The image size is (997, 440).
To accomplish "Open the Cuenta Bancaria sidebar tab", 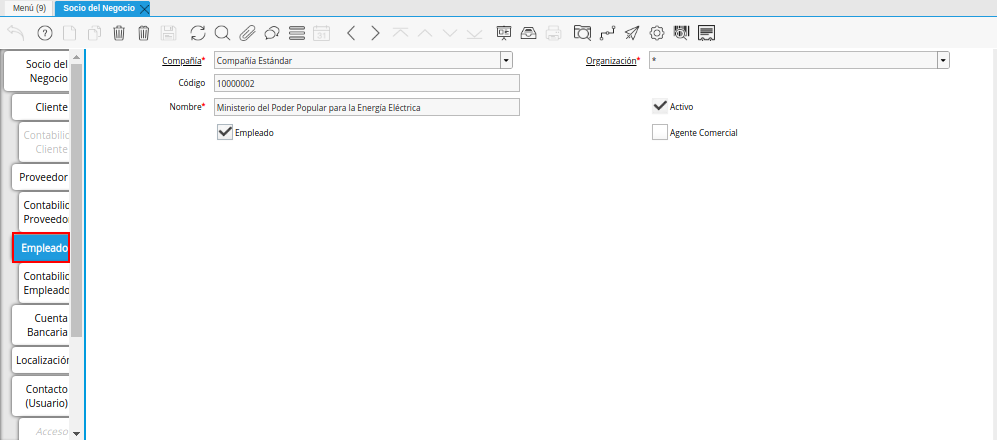I will pyautogui.click(x=42, y=324).
